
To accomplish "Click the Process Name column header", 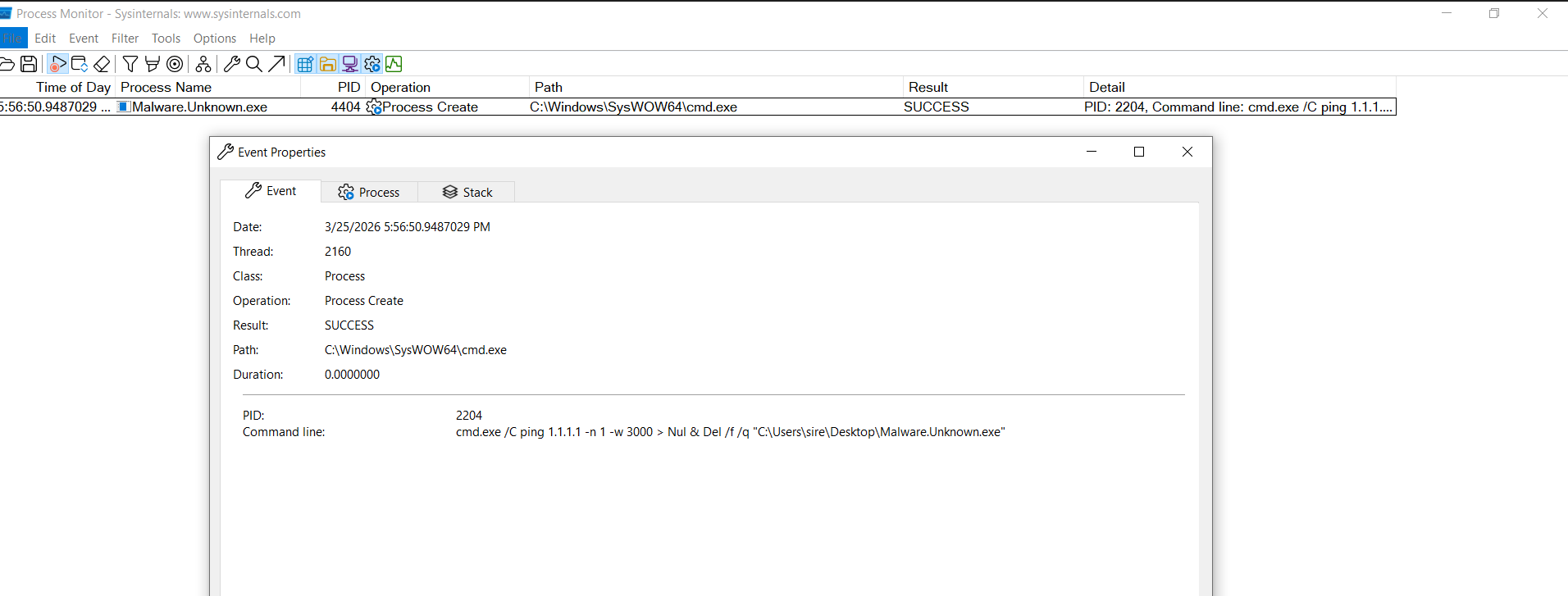I will click(x=166, y=87).
